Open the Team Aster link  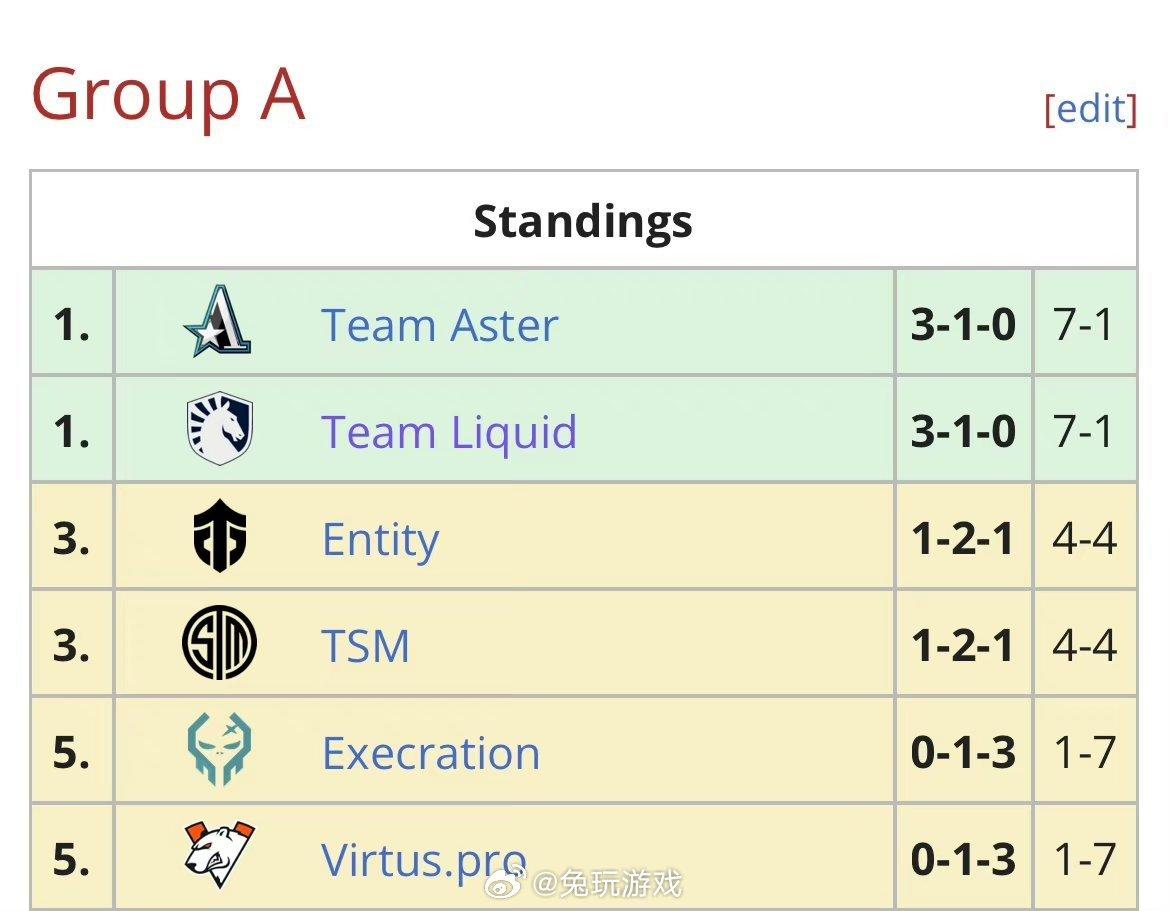tap(439, 326)
